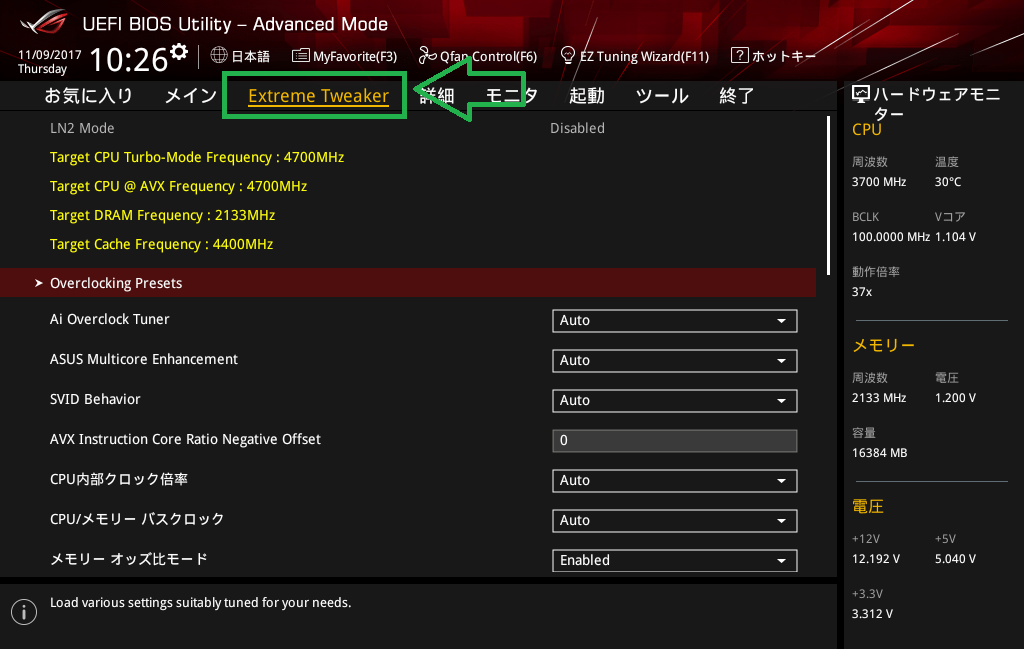The height and width of the screenshot is (649, 1024).
Task: Click AVX Core Ratio Negative Offset field
Action: (675, 441)
